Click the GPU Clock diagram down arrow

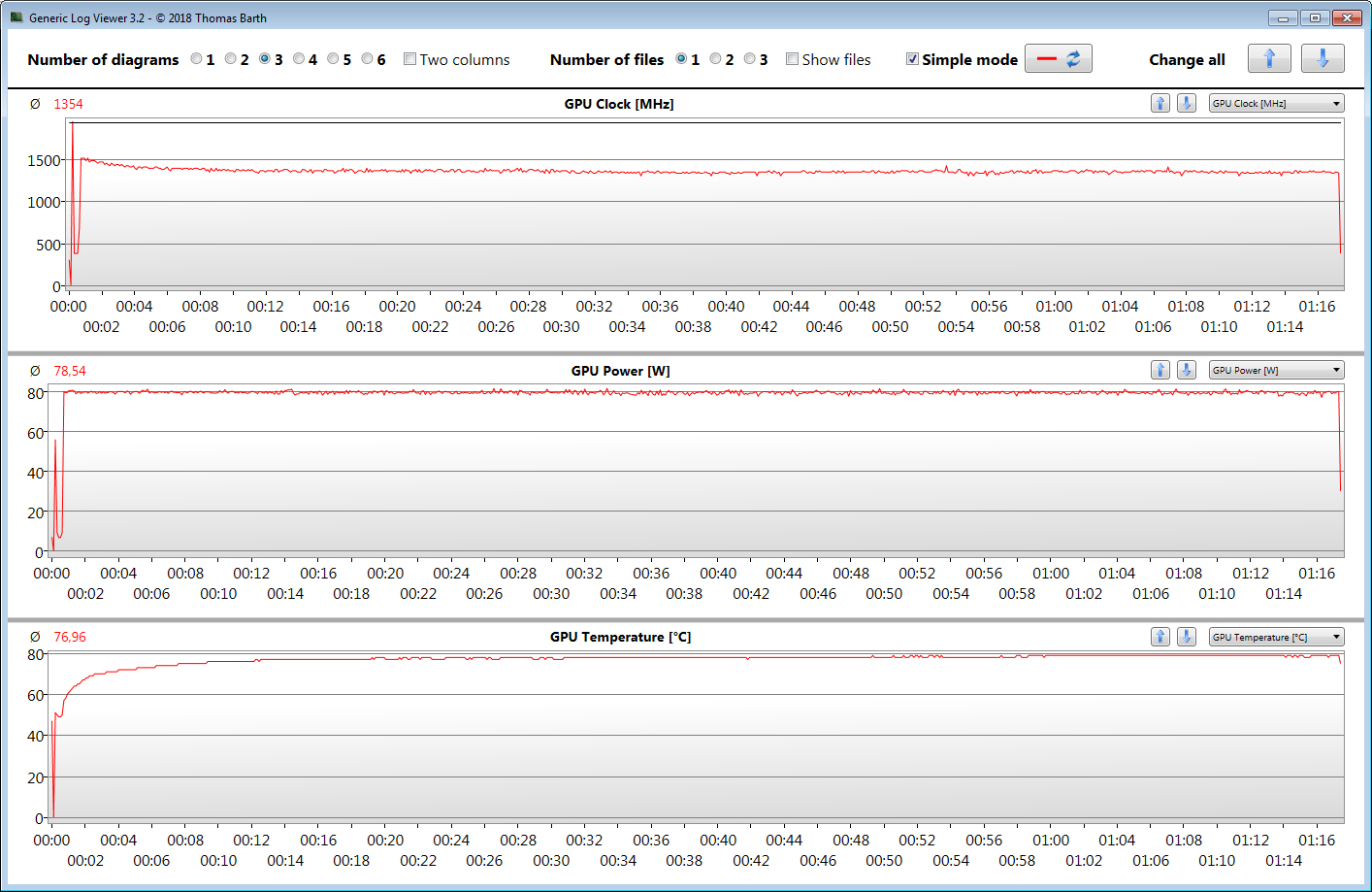pos(1186,103)
